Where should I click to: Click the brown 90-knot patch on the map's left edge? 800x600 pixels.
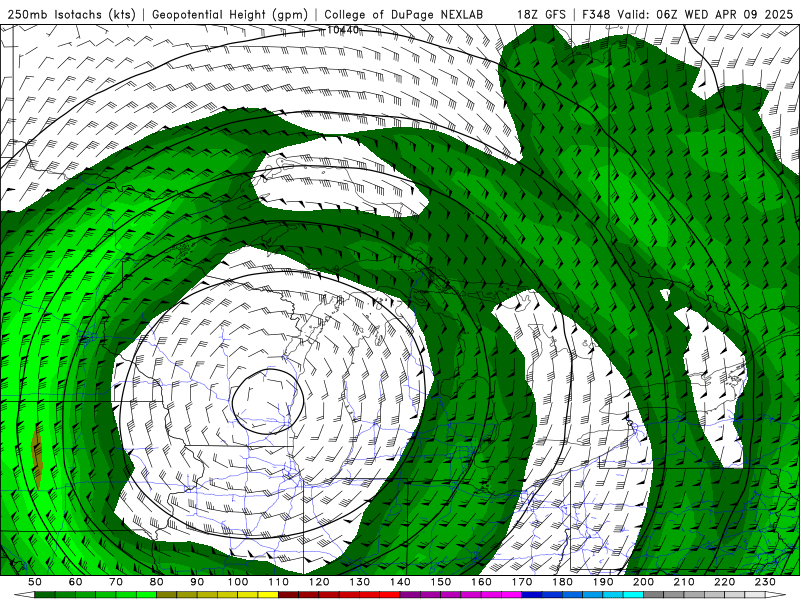click(37, 456)
